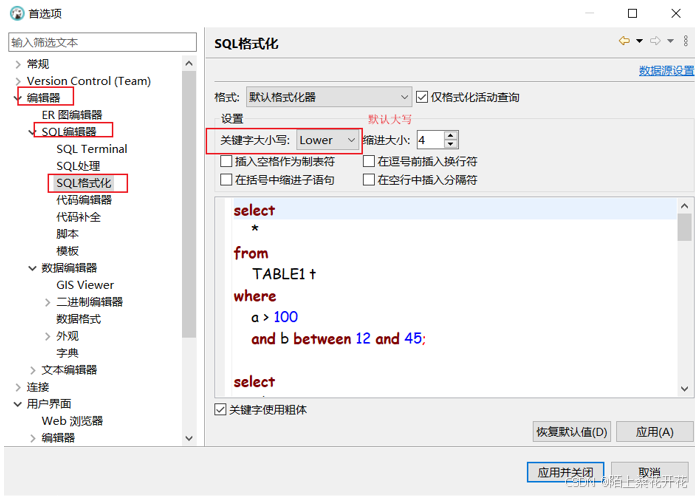
Task: Enable 在空行中插入分隔符 checkbox
Action: [x=369, y=180]
